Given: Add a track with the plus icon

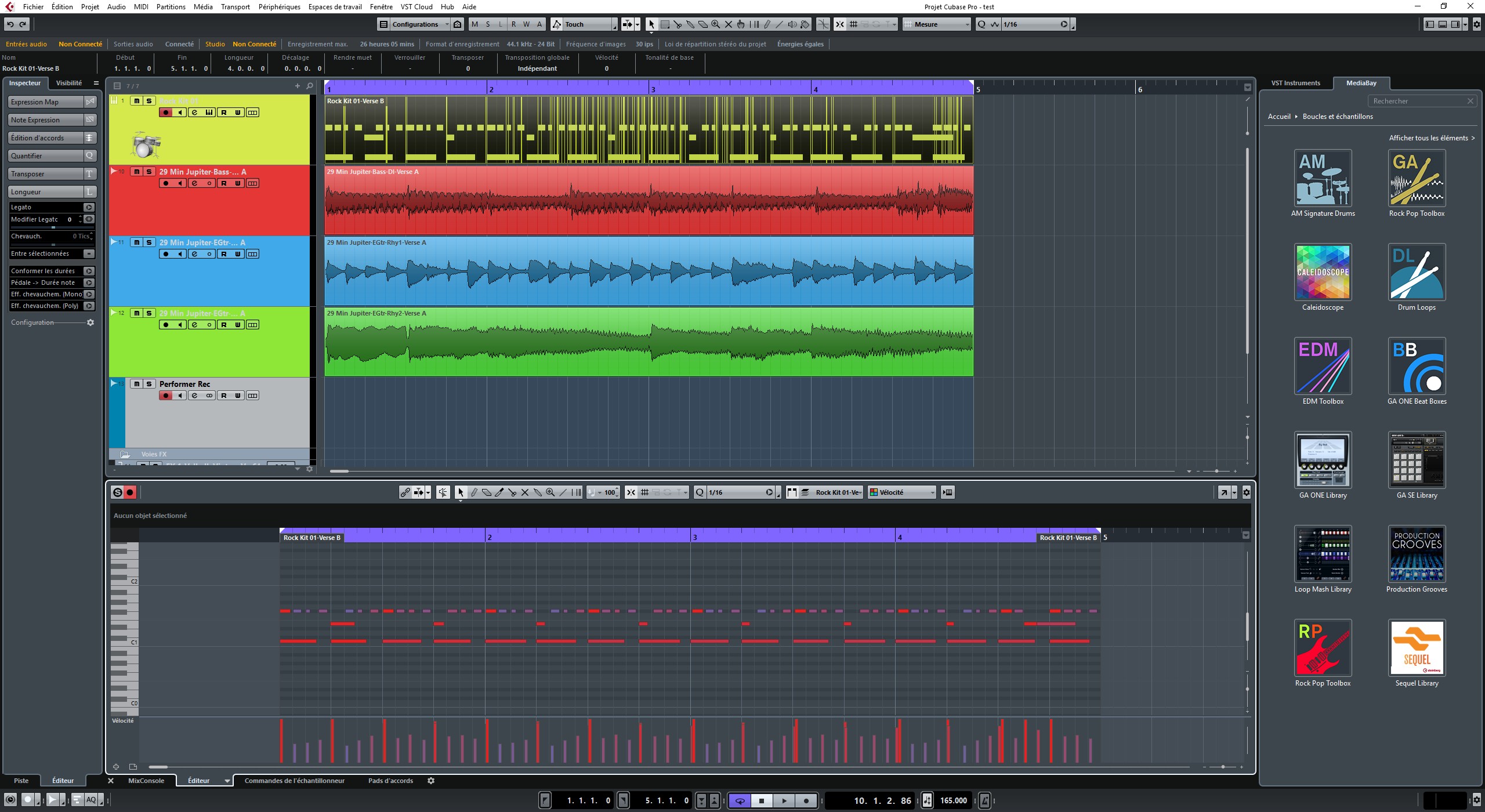Looking at the screenshot, I should (298, 86).
